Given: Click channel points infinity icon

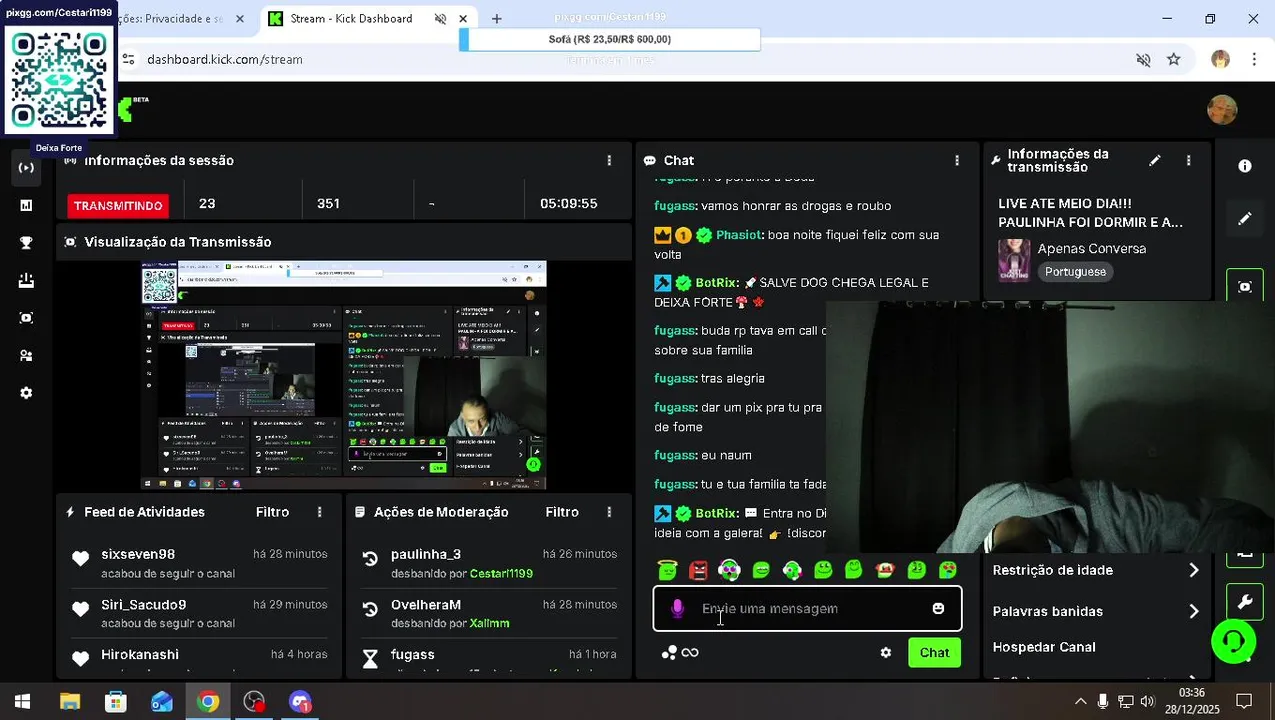Looking at the screenshot, I should tap(690, 652).
